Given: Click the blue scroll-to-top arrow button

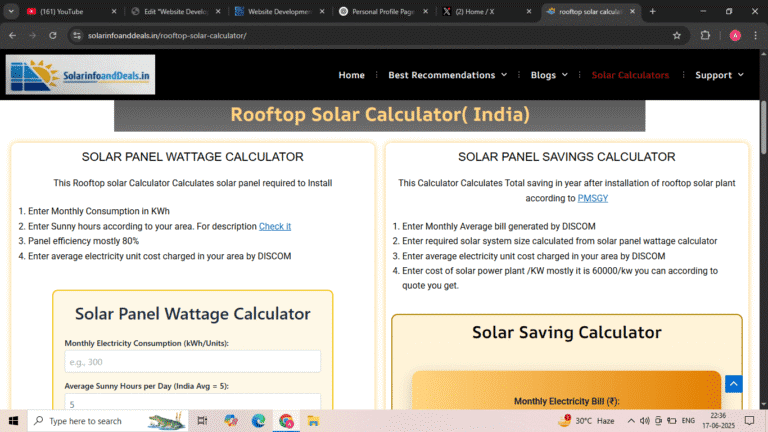Looking at the screenshot, I should pyautogui.click(x=734, y=384).
